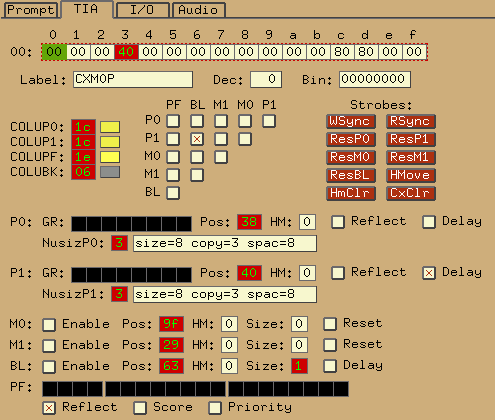This screenshot has width=495, height=420.
Task: Trigger the RSync strobe
Action: point(411,121)
